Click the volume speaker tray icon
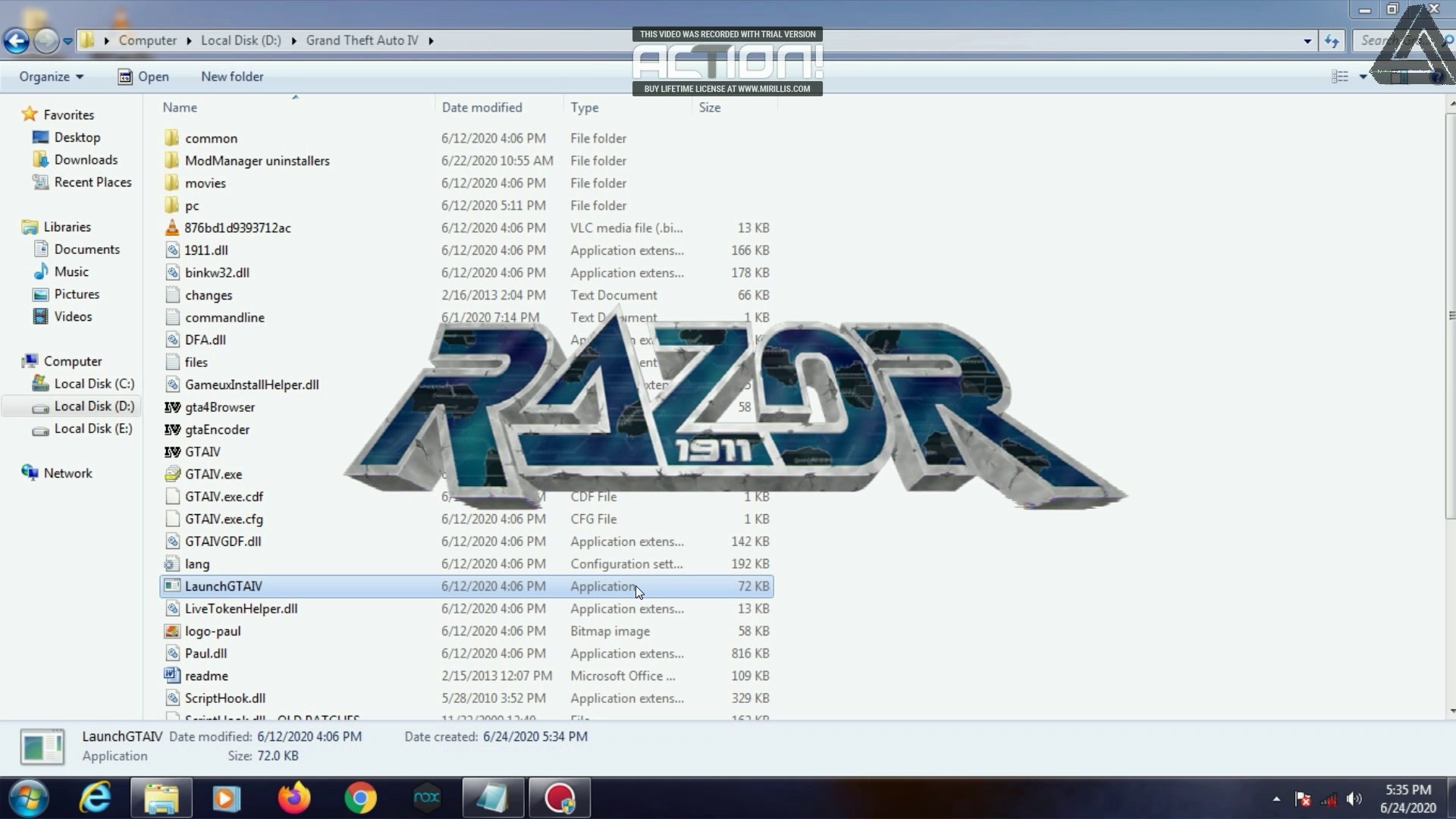This screenshot has height=819, width=1456. 1354,799
